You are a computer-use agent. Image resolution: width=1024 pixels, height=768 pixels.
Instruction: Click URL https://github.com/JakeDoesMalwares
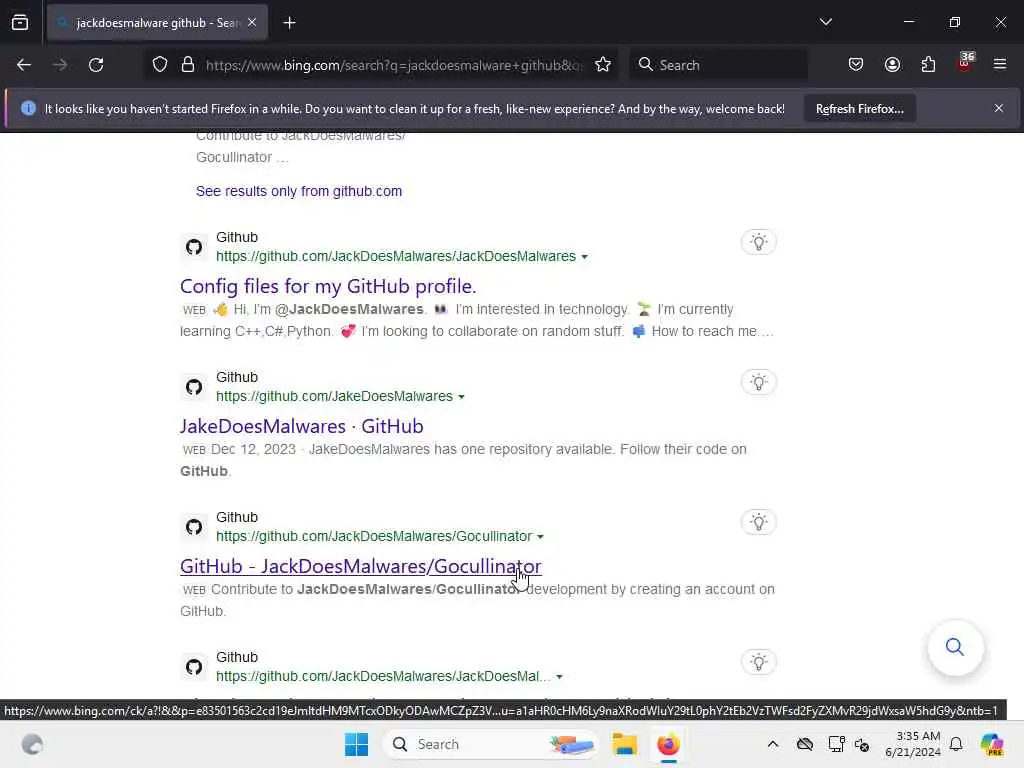(x=334, y=396)
